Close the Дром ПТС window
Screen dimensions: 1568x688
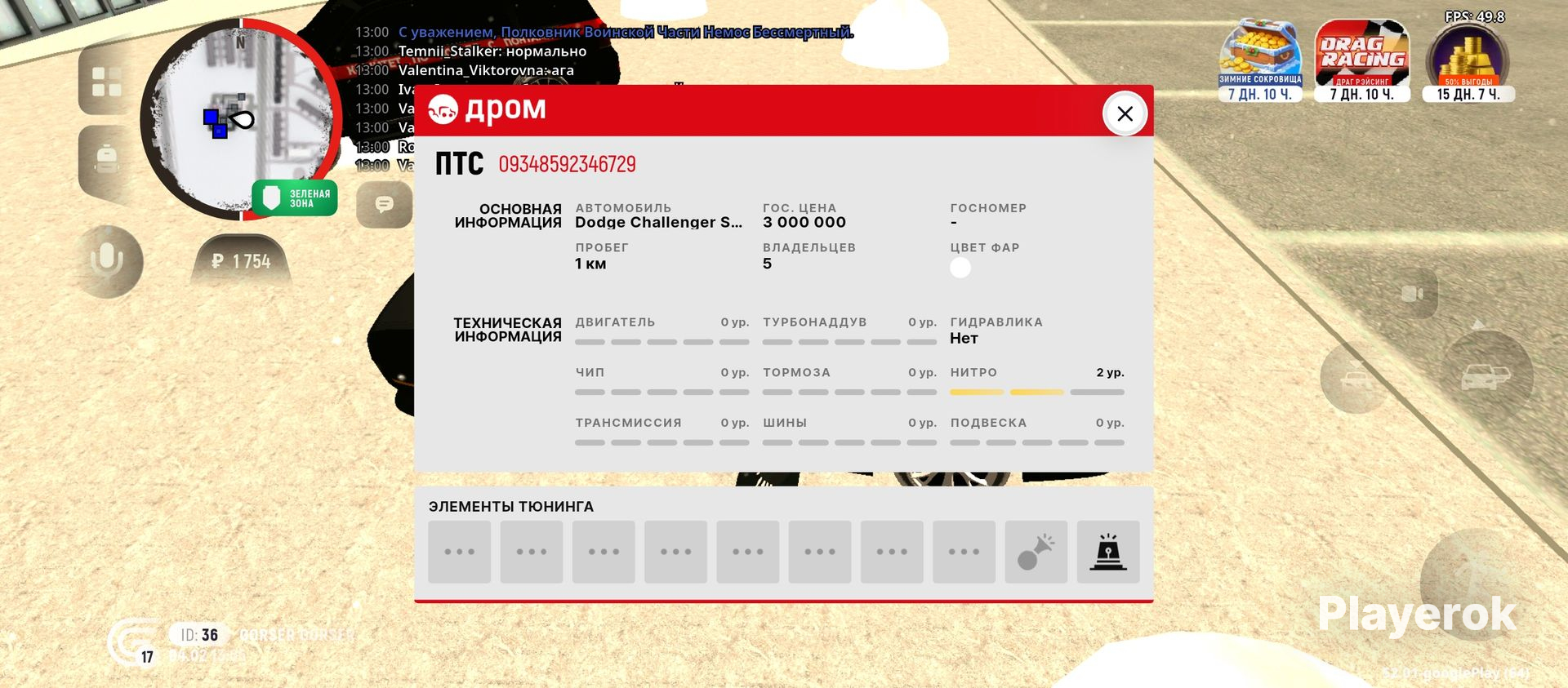click(x=1125, y=113)
